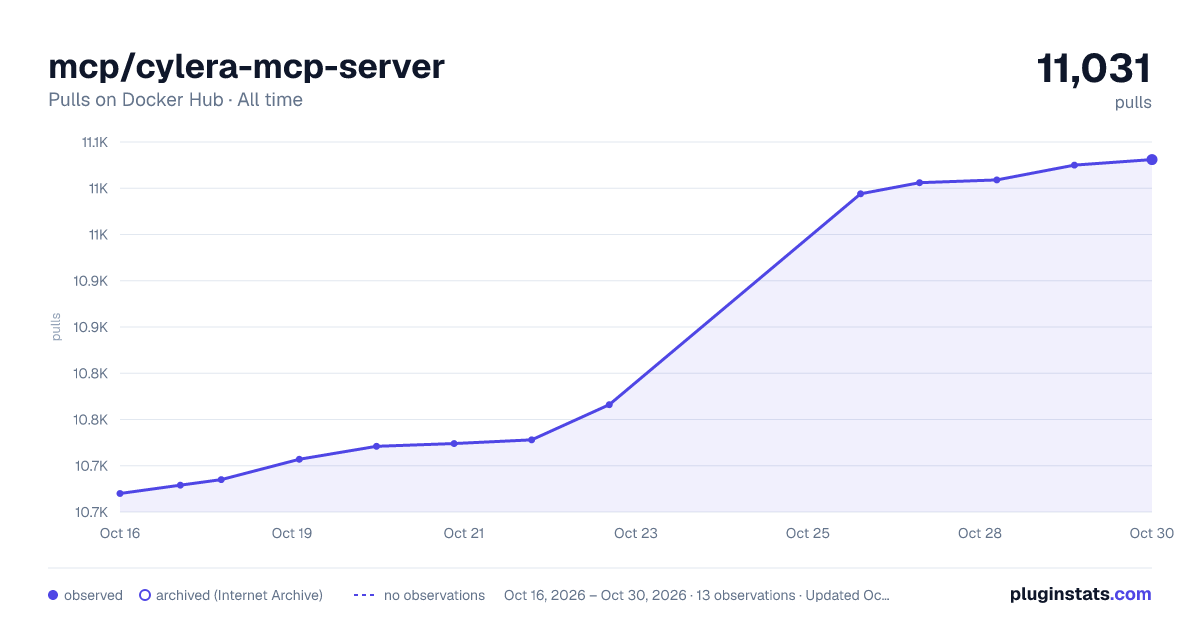Click the Oct 16 x-axis label

click(120, 533)
